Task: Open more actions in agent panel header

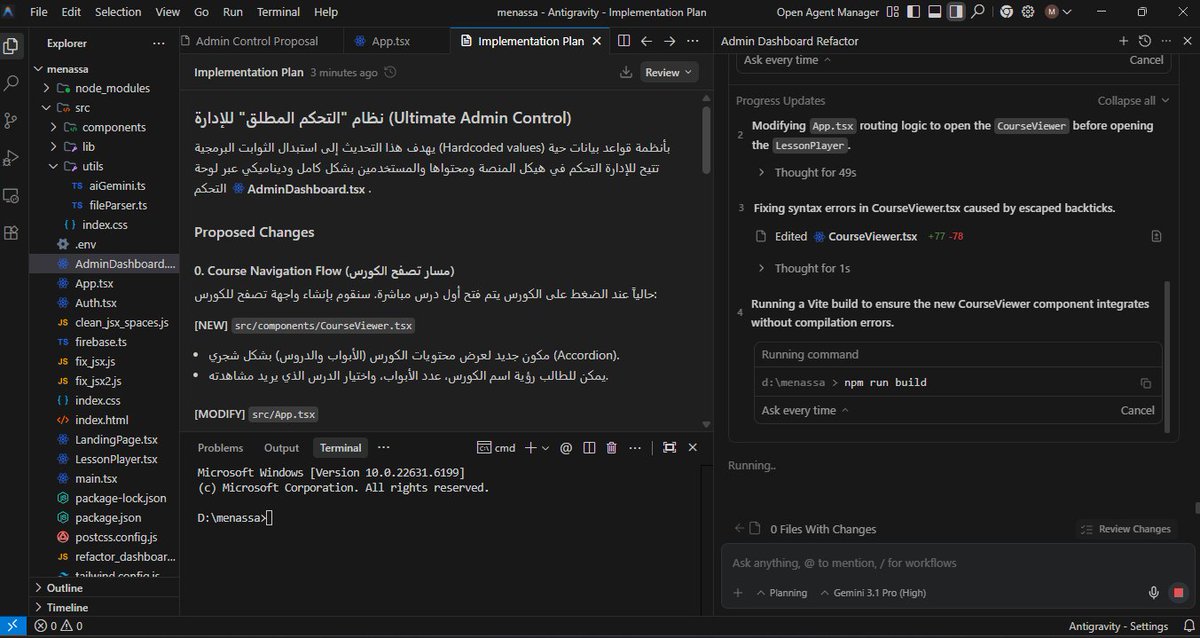Action: coord(1164,41)
